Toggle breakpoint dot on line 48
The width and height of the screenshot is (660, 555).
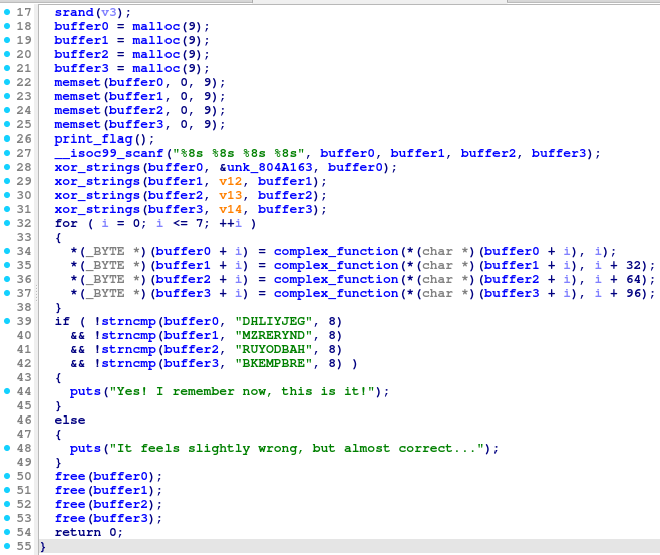(7, 448)
